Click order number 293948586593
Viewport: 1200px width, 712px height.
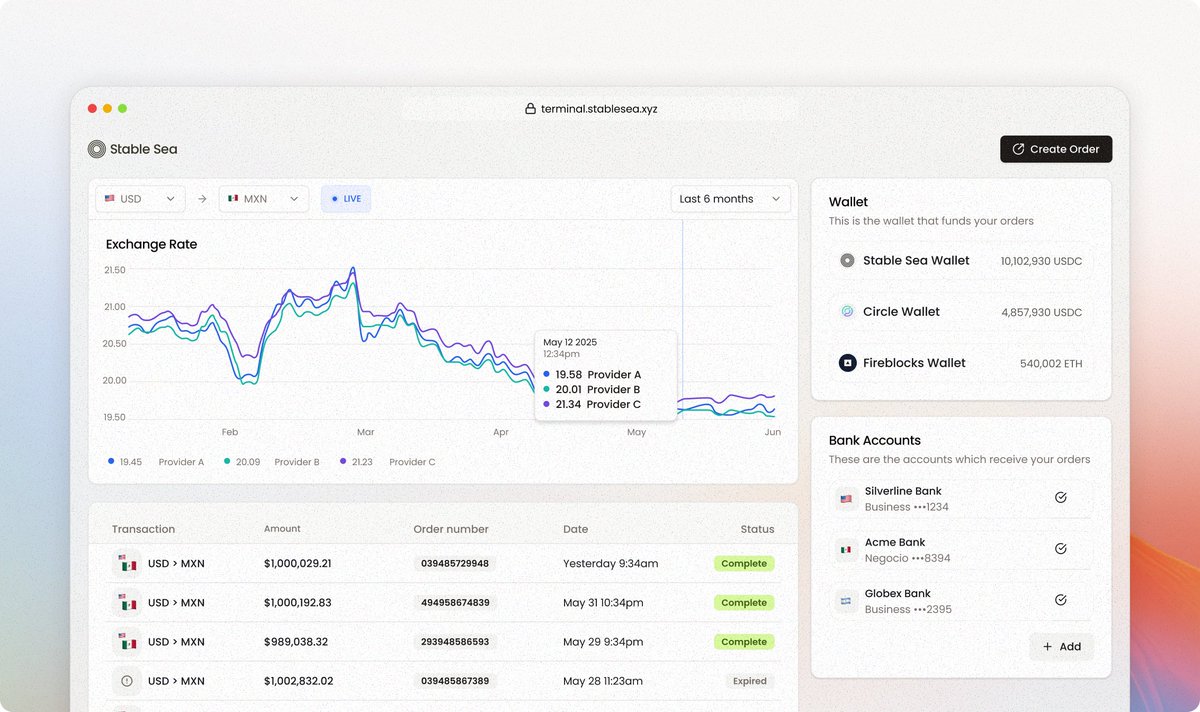(x=455, y=641)
